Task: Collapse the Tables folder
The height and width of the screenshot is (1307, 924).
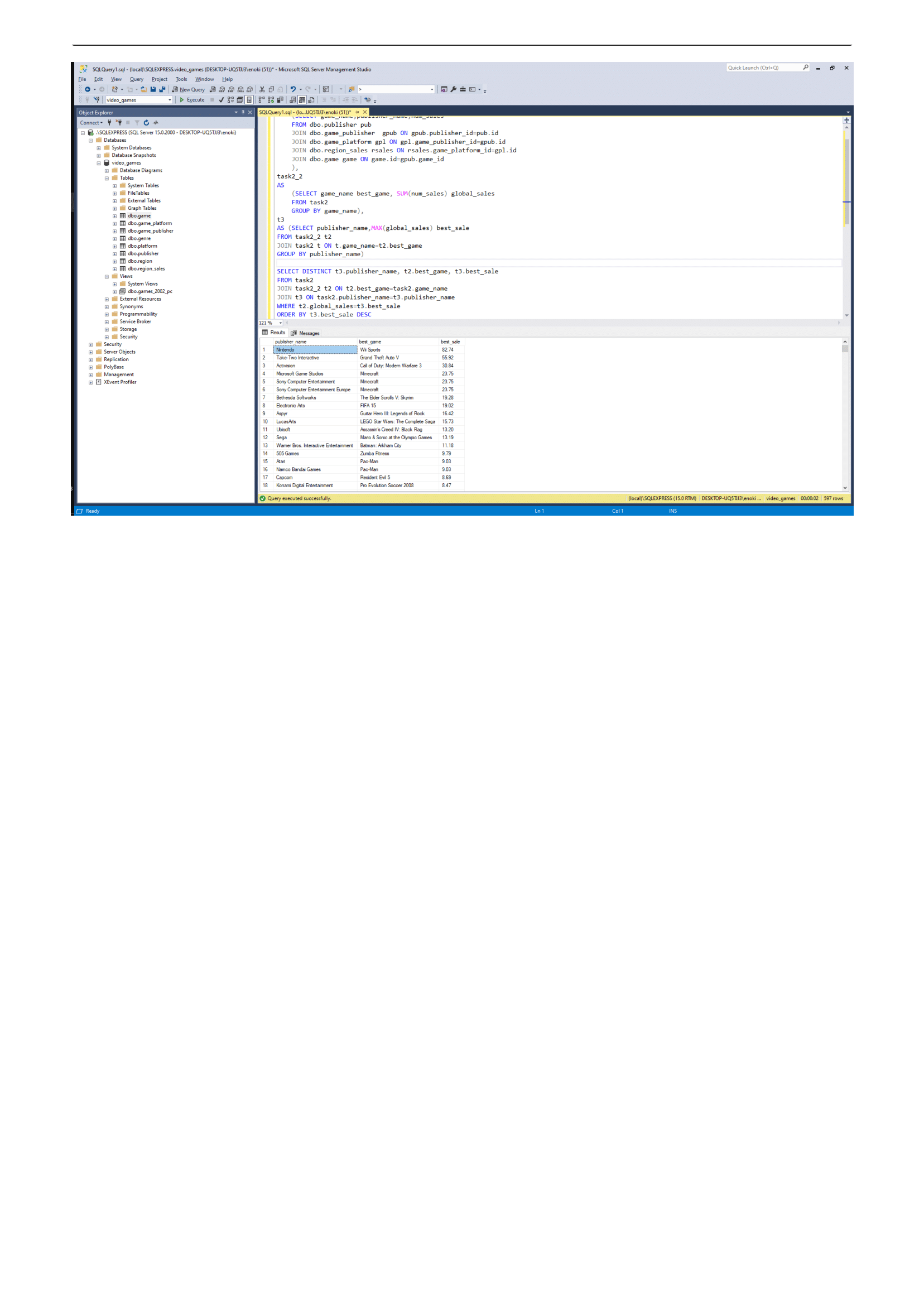Action: point(107,177)
